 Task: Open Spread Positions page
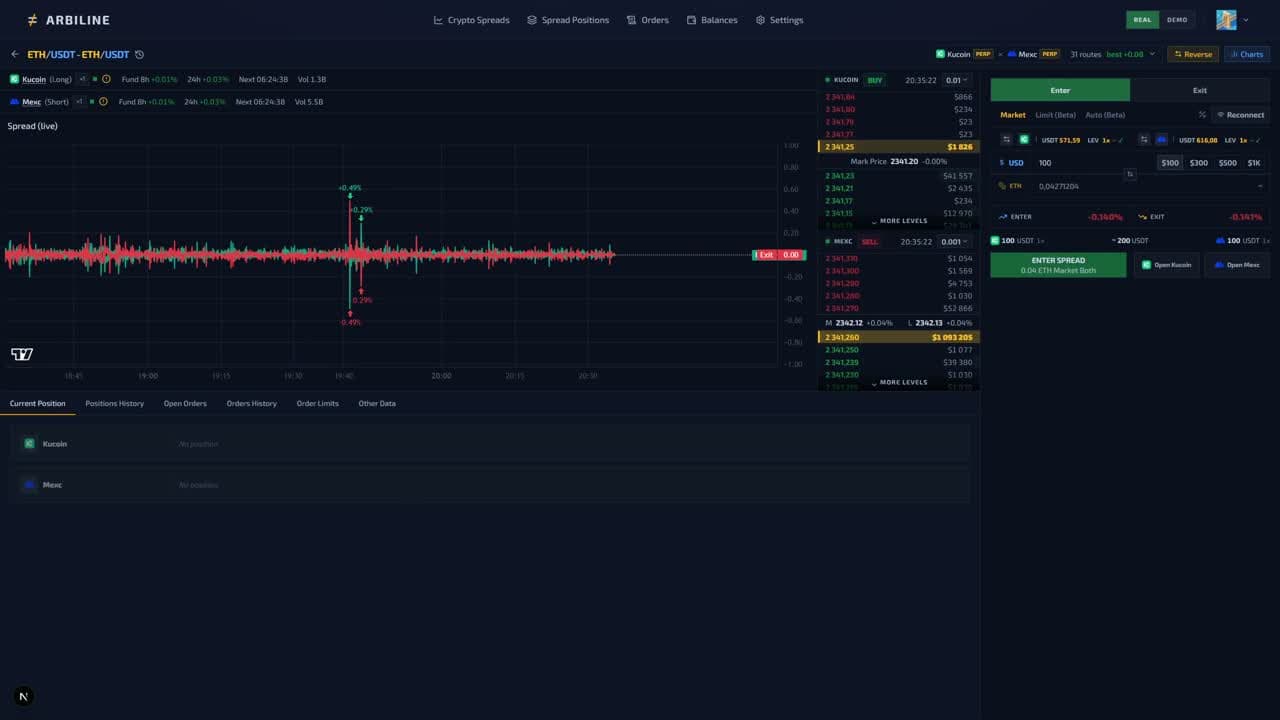pyautogui.click(x=568, y=20)
